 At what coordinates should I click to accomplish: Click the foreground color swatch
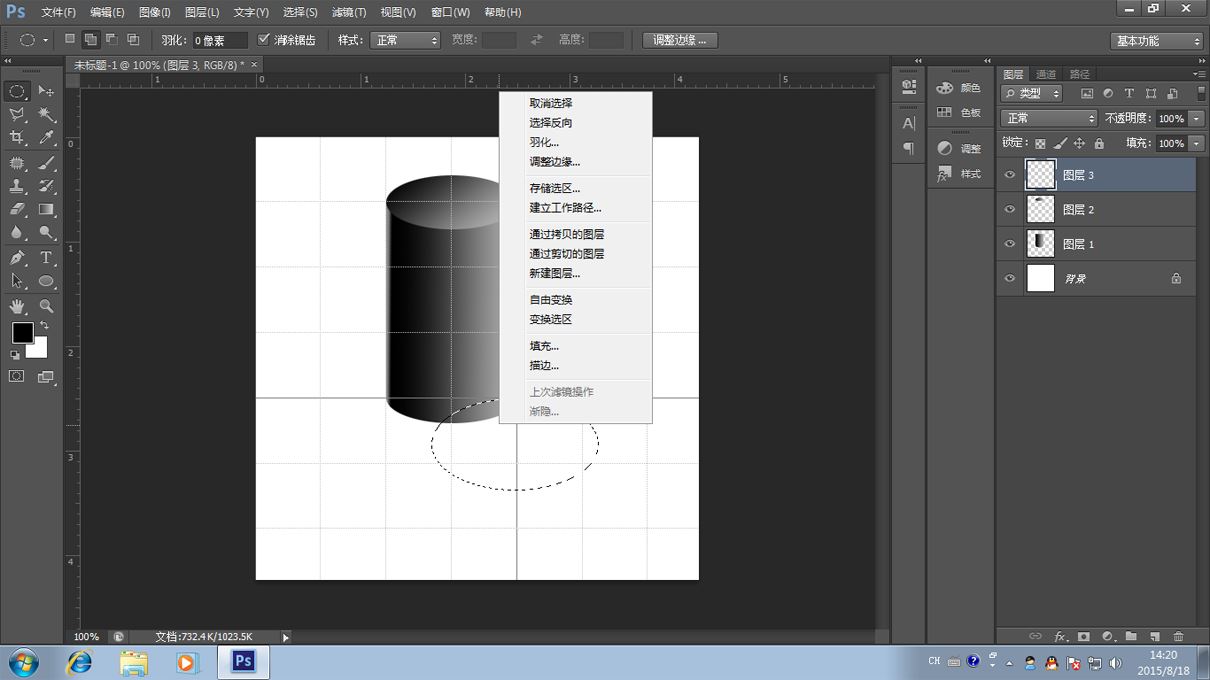click(22, 333)
